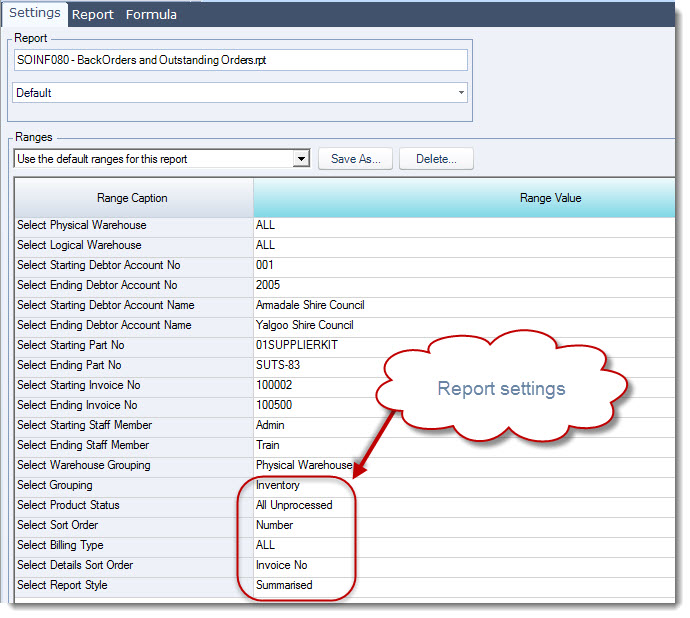Open the Report tab
Image resolution: width=690 pixels, height=618 pixels.
click(92, 15)
